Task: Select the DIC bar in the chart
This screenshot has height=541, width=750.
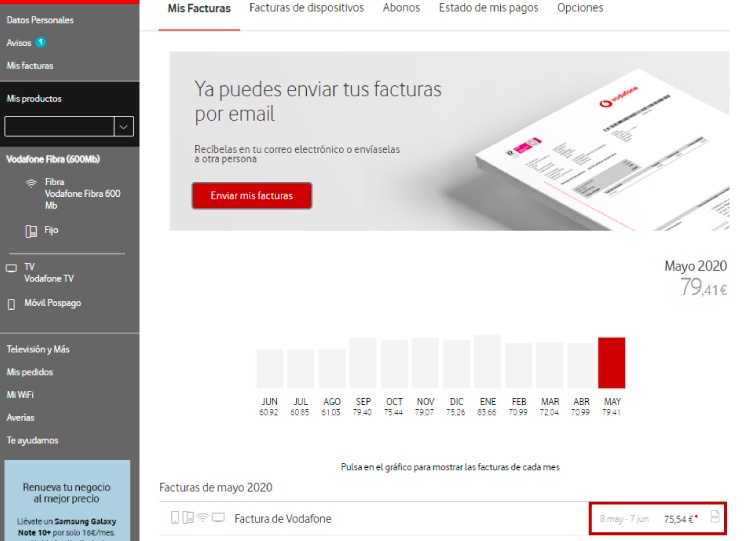Action: 456,364
